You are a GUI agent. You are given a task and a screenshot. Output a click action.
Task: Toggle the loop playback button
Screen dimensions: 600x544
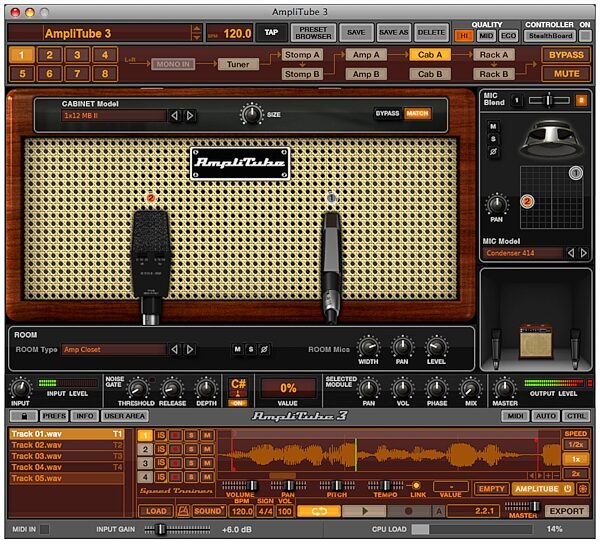coord(319,511)
